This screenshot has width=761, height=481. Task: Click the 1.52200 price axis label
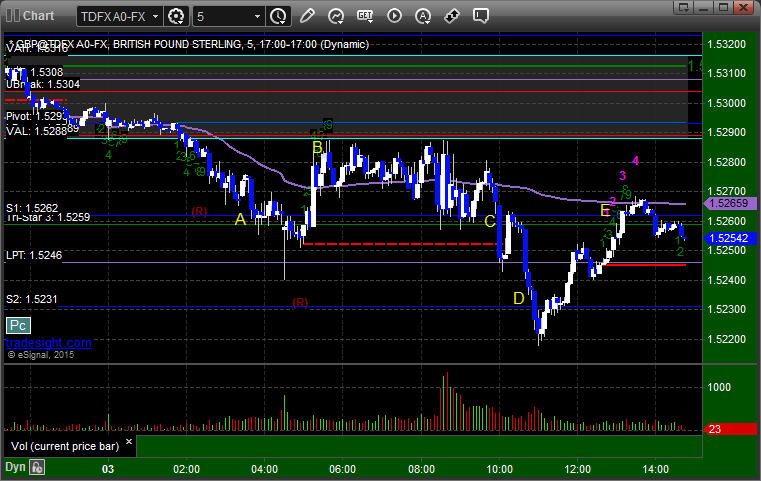(x=727, y=339)
